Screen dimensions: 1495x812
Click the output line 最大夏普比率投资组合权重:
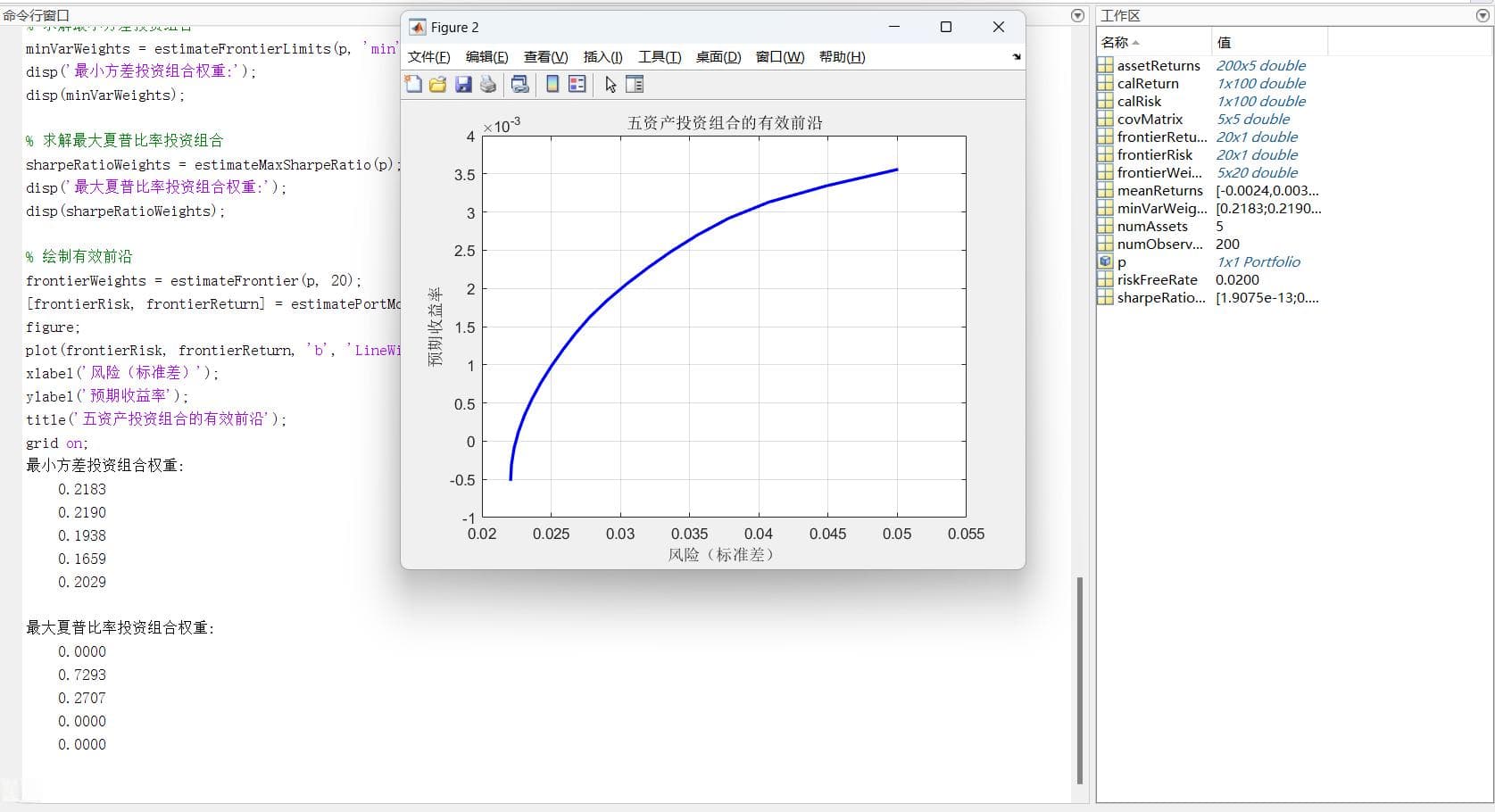[120, 627]
